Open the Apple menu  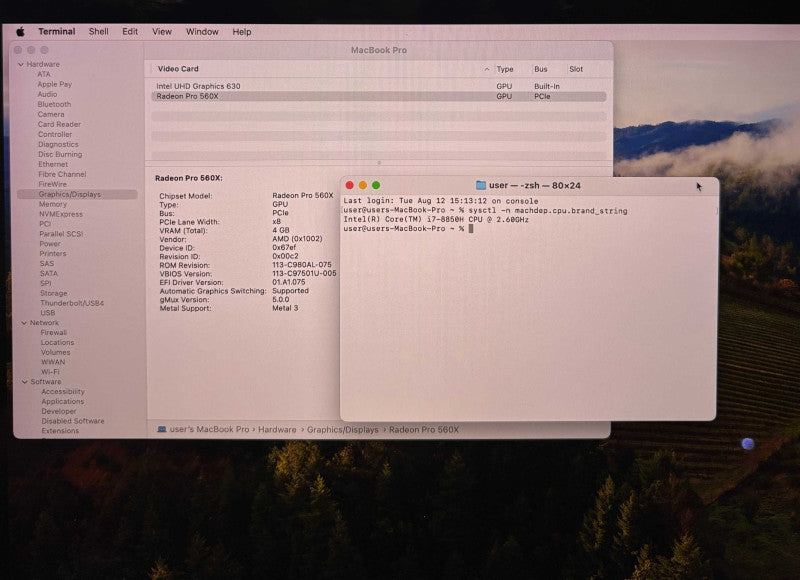pyautogui.click(x=20, y=32)
